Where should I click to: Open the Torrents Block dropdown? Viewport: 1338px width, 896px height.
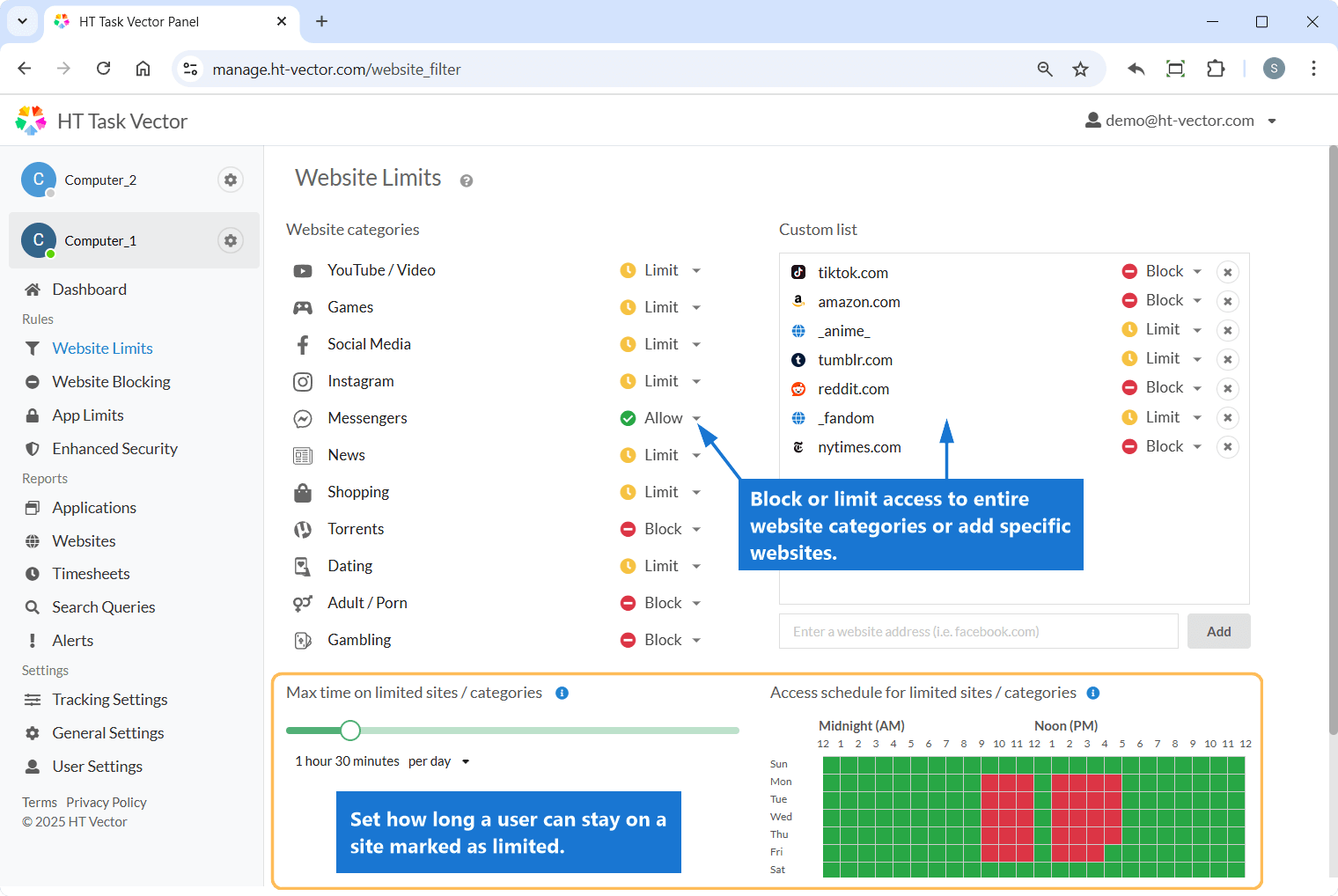(x=696, y=529)
